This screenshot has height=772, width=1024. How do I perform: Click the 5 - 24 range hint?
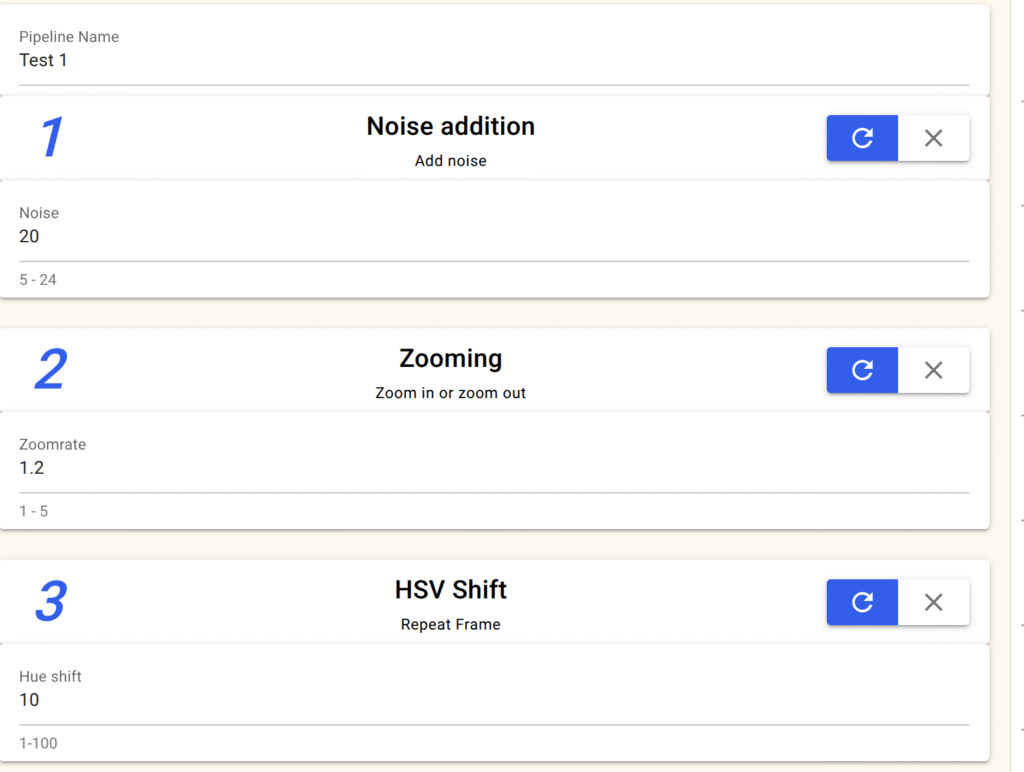38,280
